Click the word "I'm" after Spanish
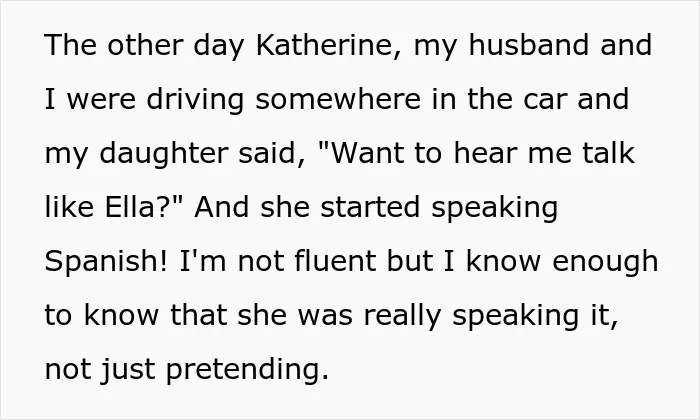 203,261
